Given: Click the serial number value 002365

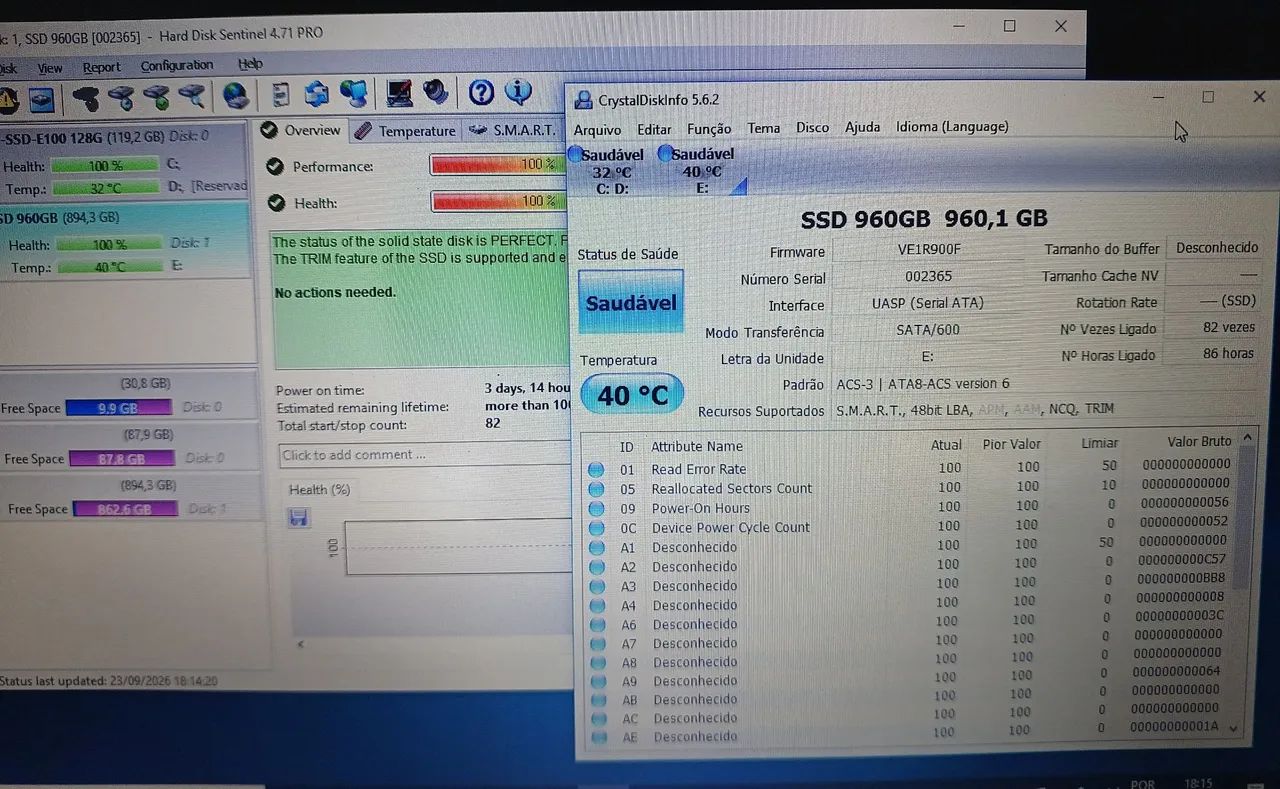Looking at the screenshot, I should pos(928,276).
